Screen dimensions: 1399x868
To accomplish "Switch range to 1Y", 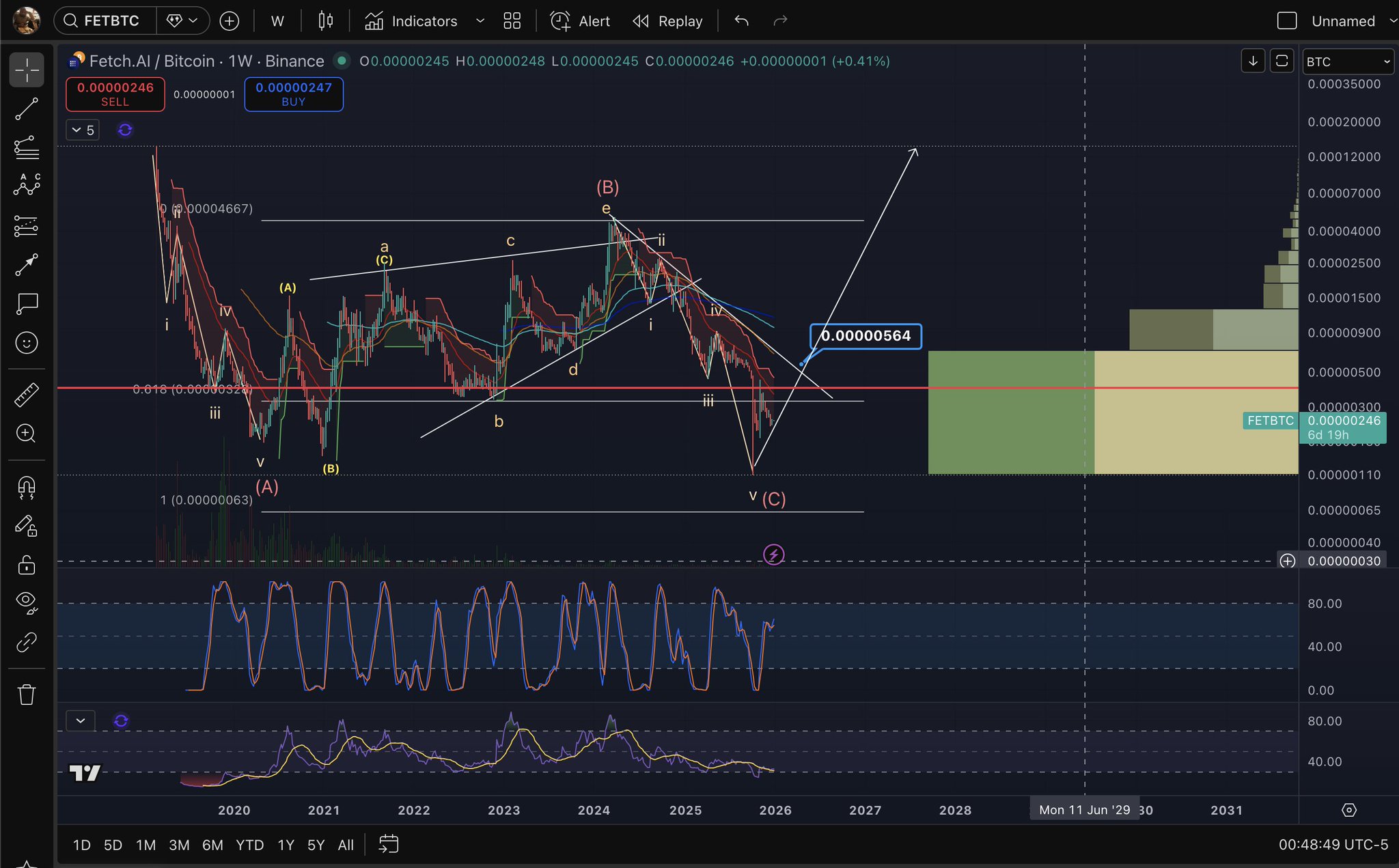I will 286,845.
